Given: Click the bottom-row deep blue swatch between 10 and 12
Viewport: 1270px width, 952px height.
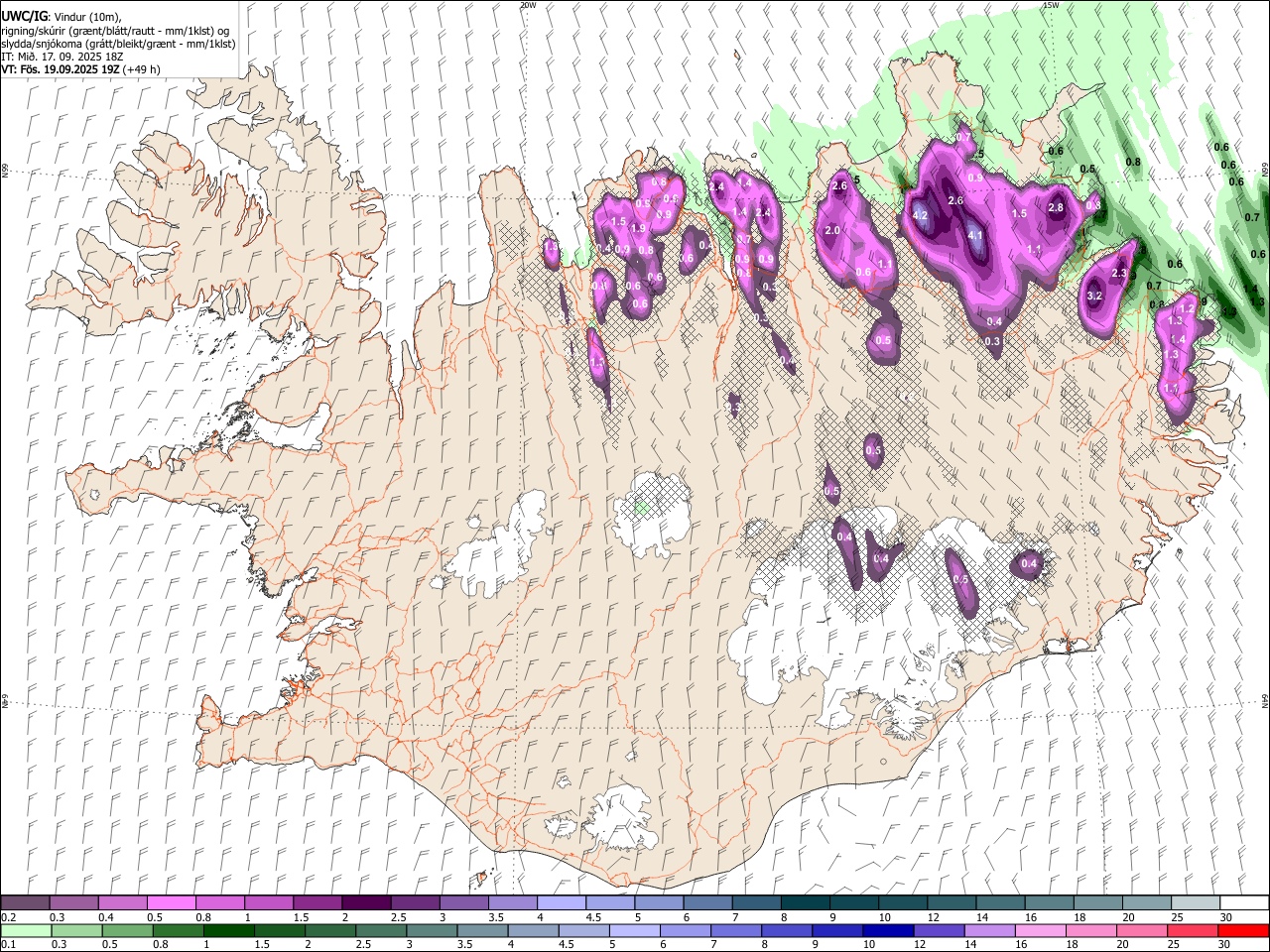Looking at the screenshot, I should tap(888, 931).
